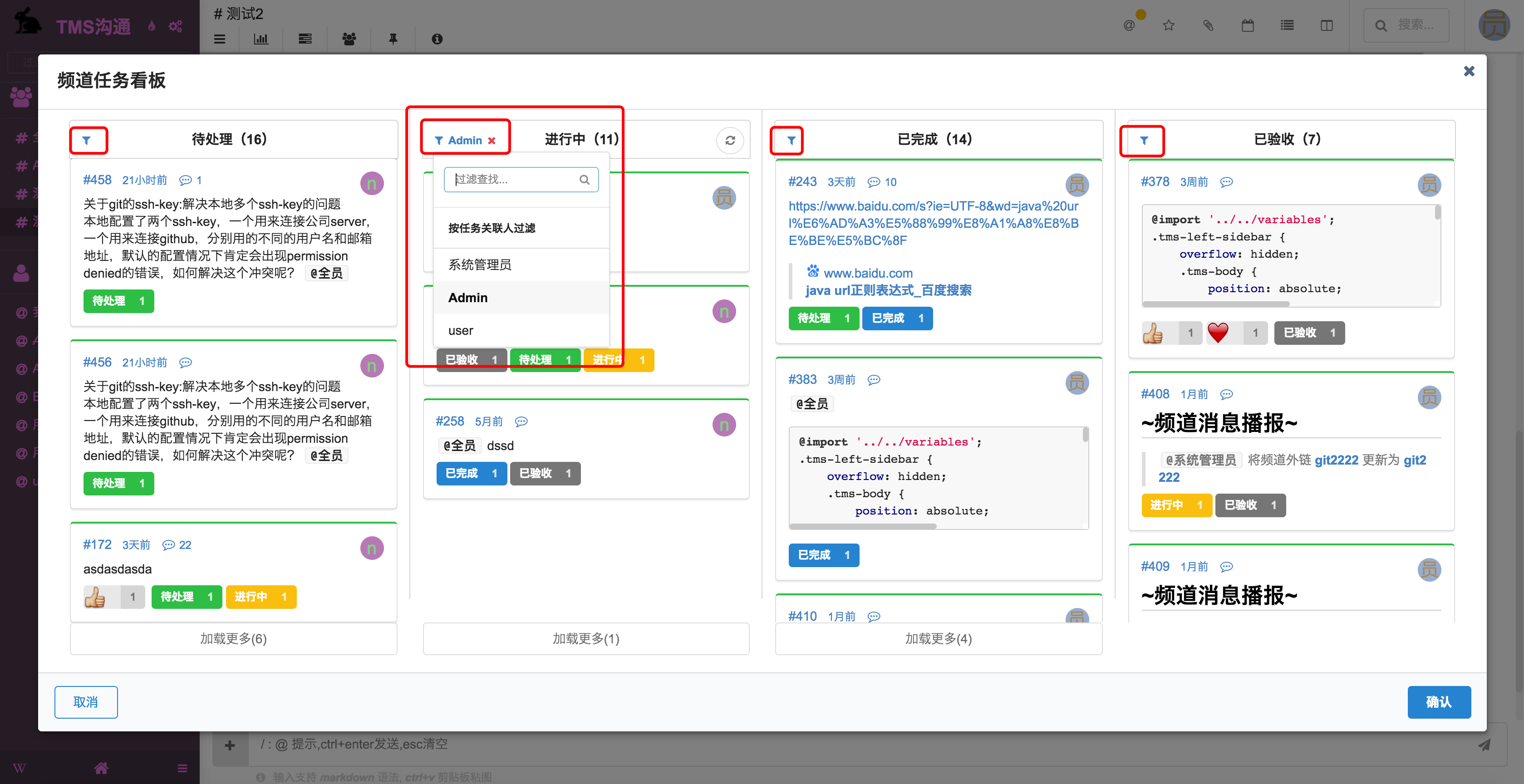Open task #409 link
The width and height of the screenshot is (1524, 784).
[x=1155, y=566]
